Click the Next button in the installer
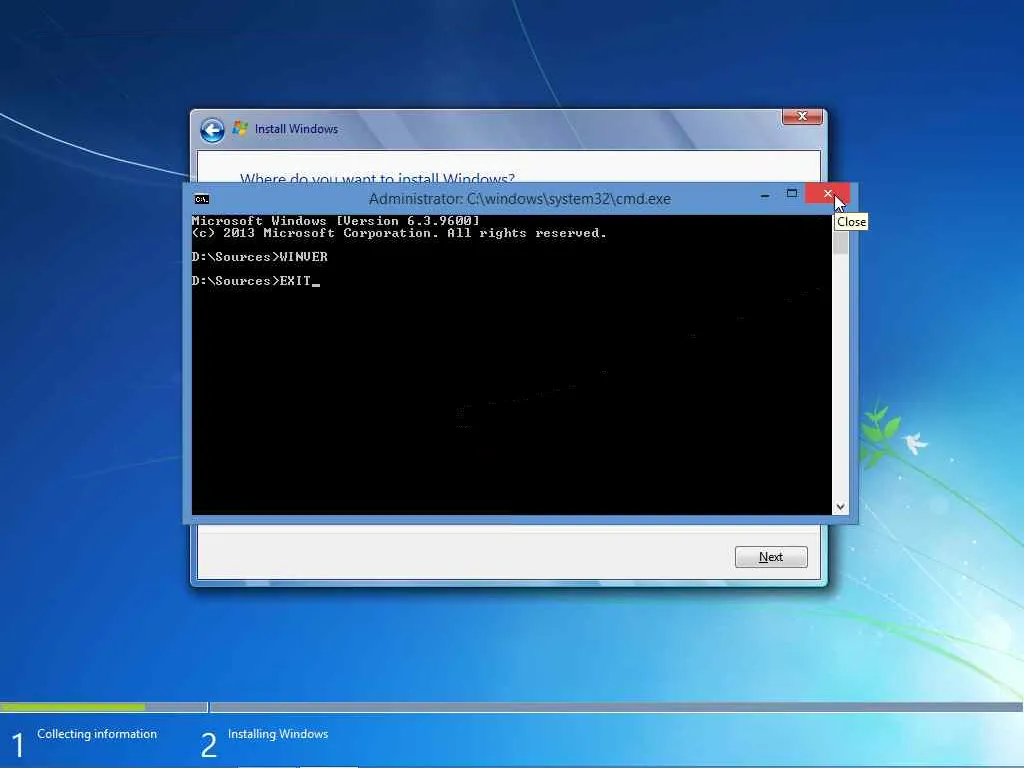This screenshot has height=768, width=1024. coord(771,557)
